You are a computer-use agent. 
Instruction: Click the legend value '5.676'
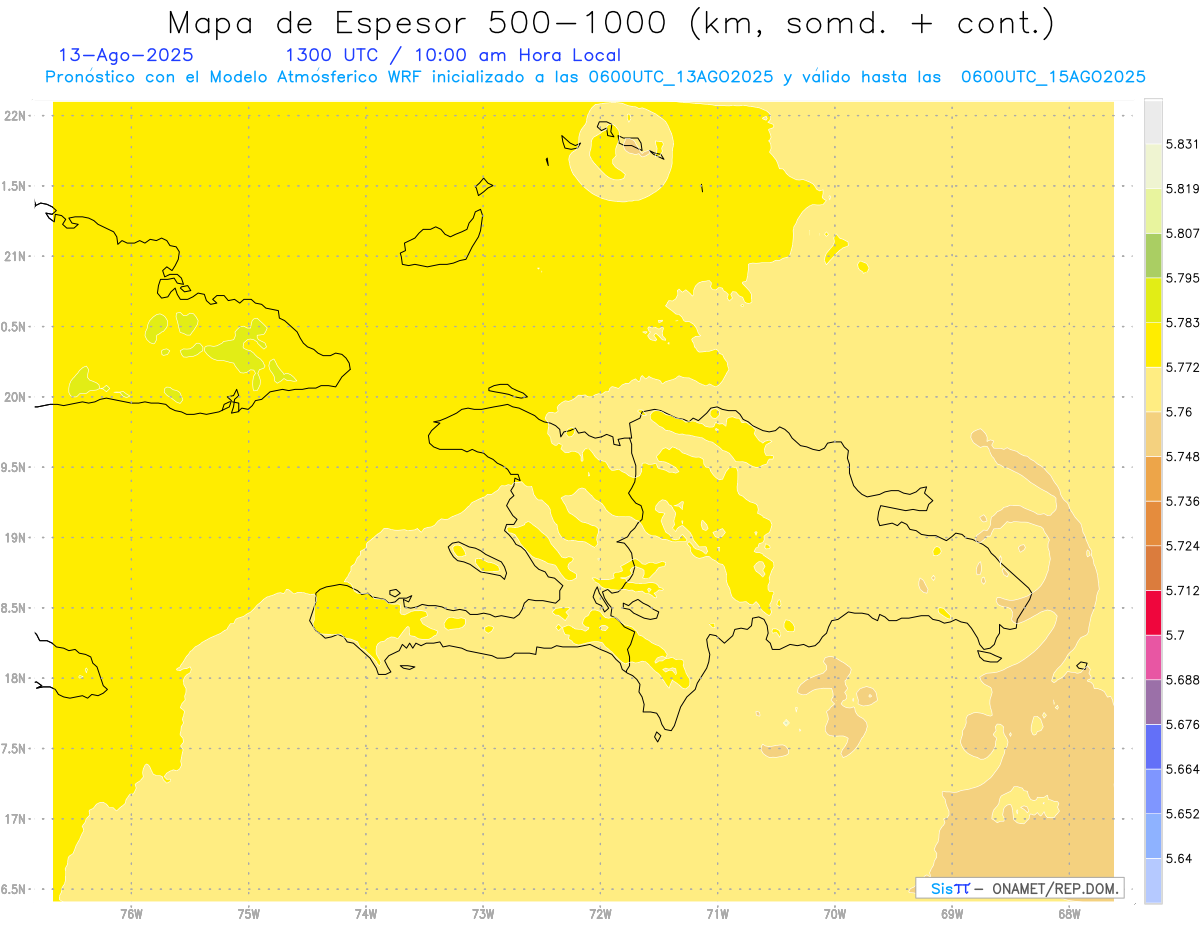[1182, 725]
